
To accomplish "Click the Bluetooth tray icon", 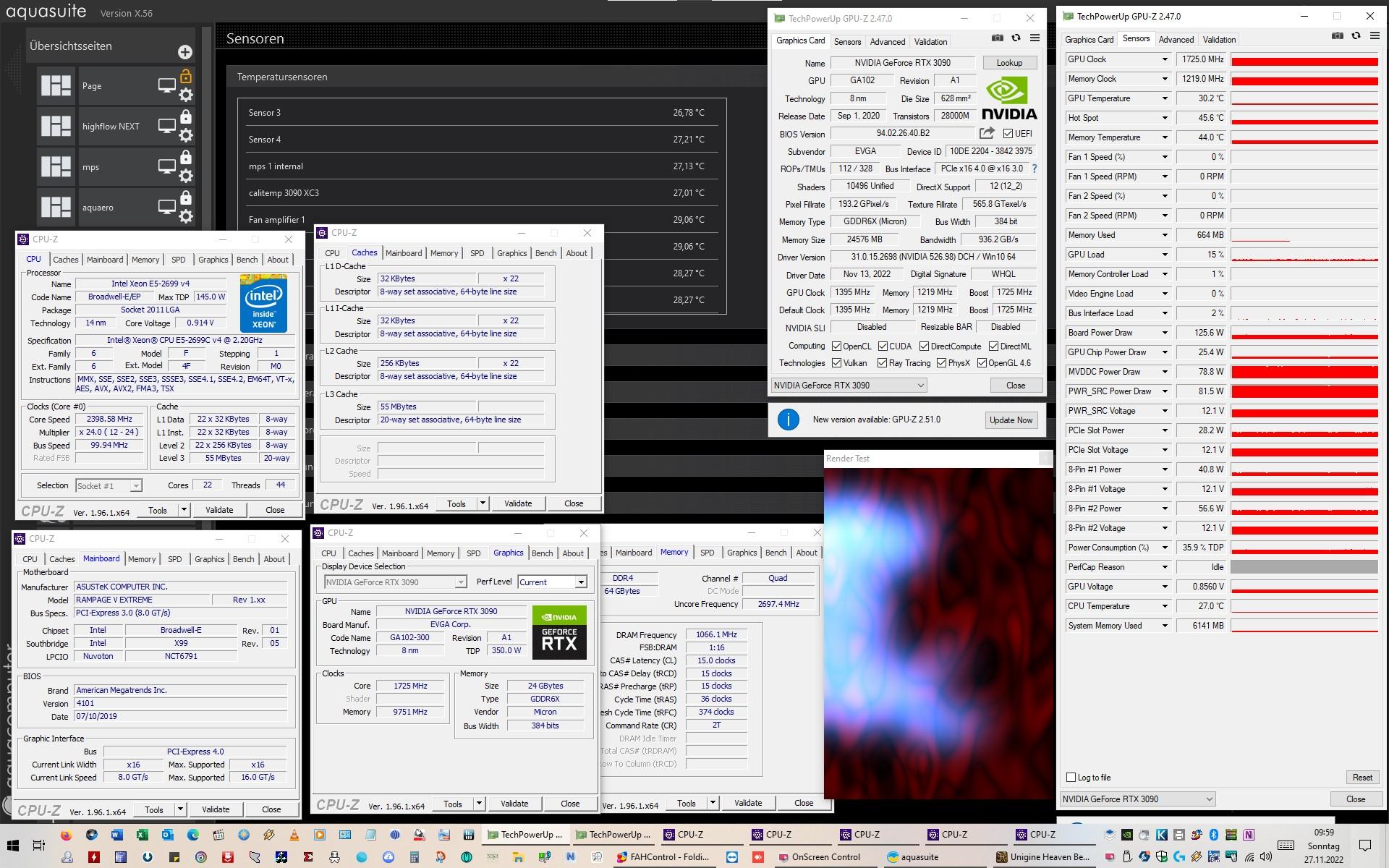I will tap(1214, 835).
